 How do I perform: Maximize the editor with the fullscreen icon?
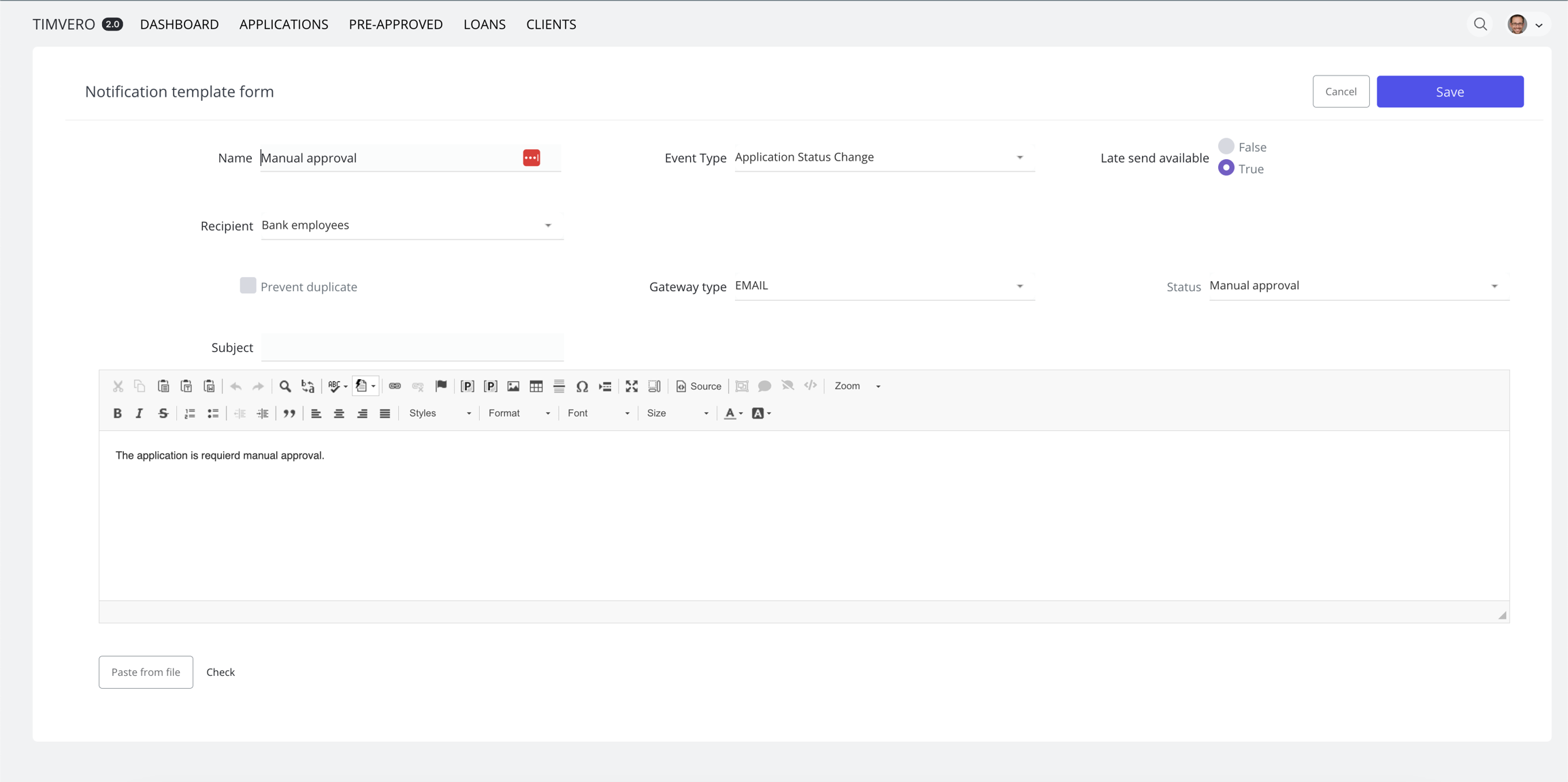pos(632,386)
